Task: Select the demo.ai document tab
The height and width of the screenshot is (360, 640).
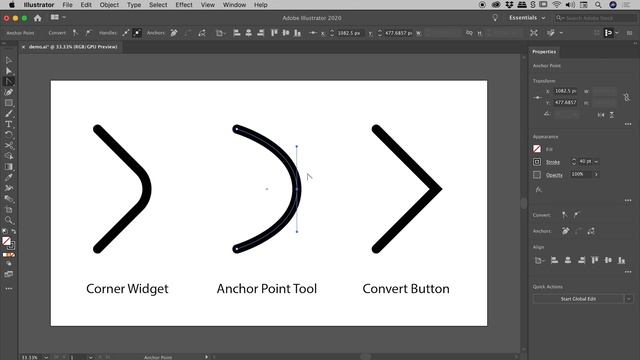Action: point(73,47)
